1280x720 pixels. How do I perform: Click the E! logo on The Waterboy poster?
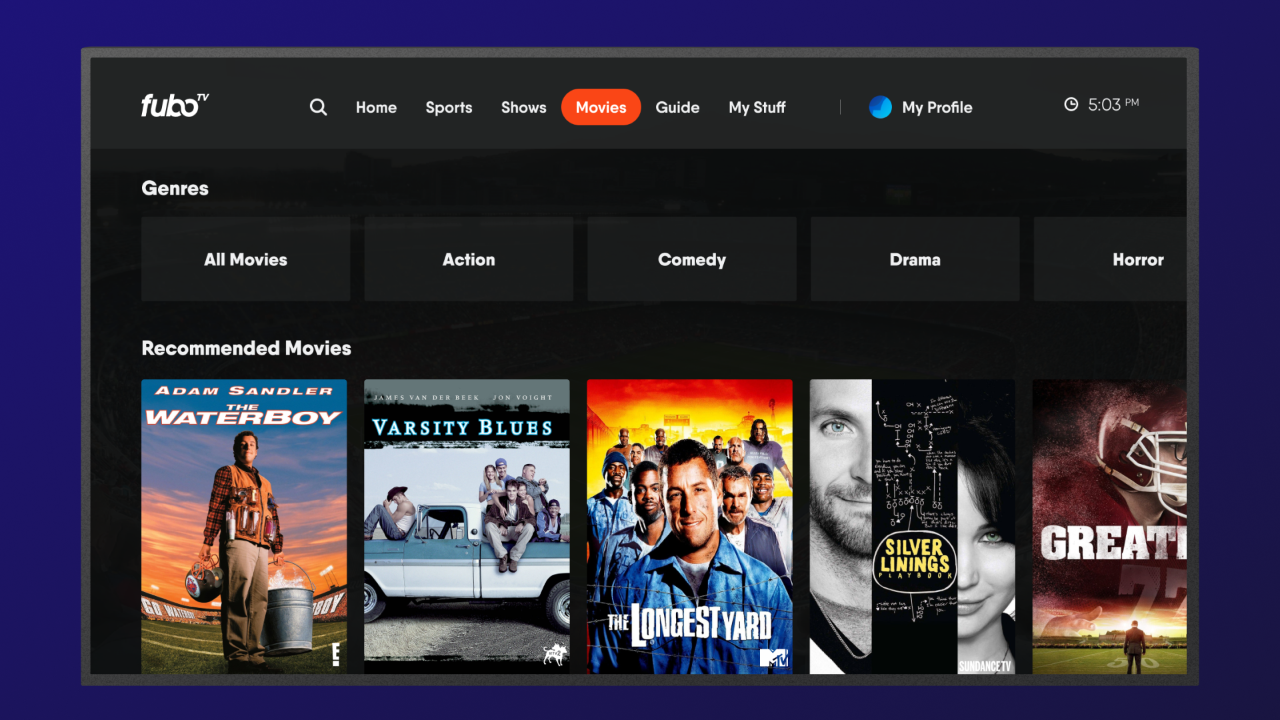337,655
